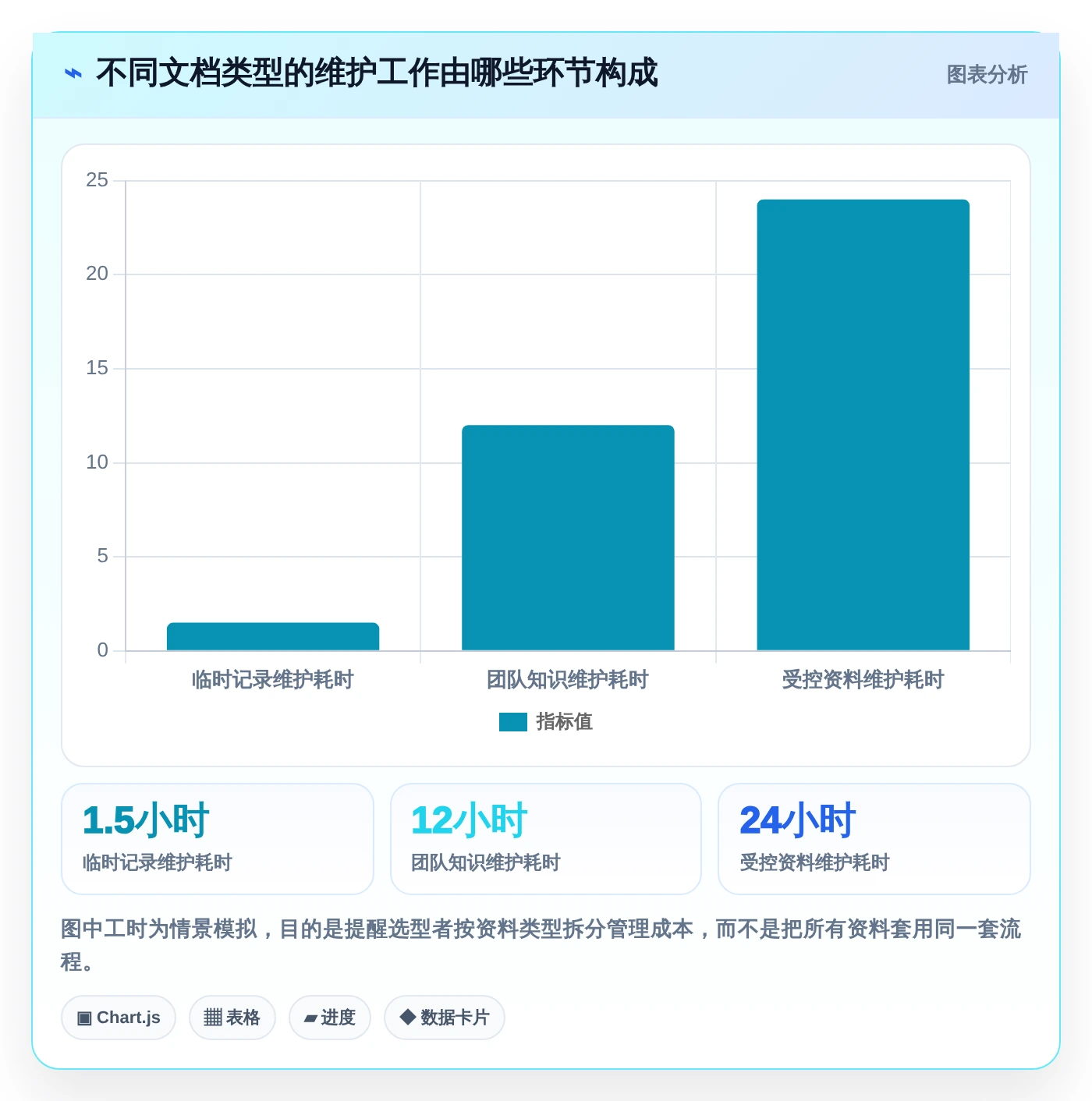Click the 团队知识维护耗时 bar in the chart
The width and height of the screenshot is (1092, 1101).
pyautogui.click(x=568, y=538)
